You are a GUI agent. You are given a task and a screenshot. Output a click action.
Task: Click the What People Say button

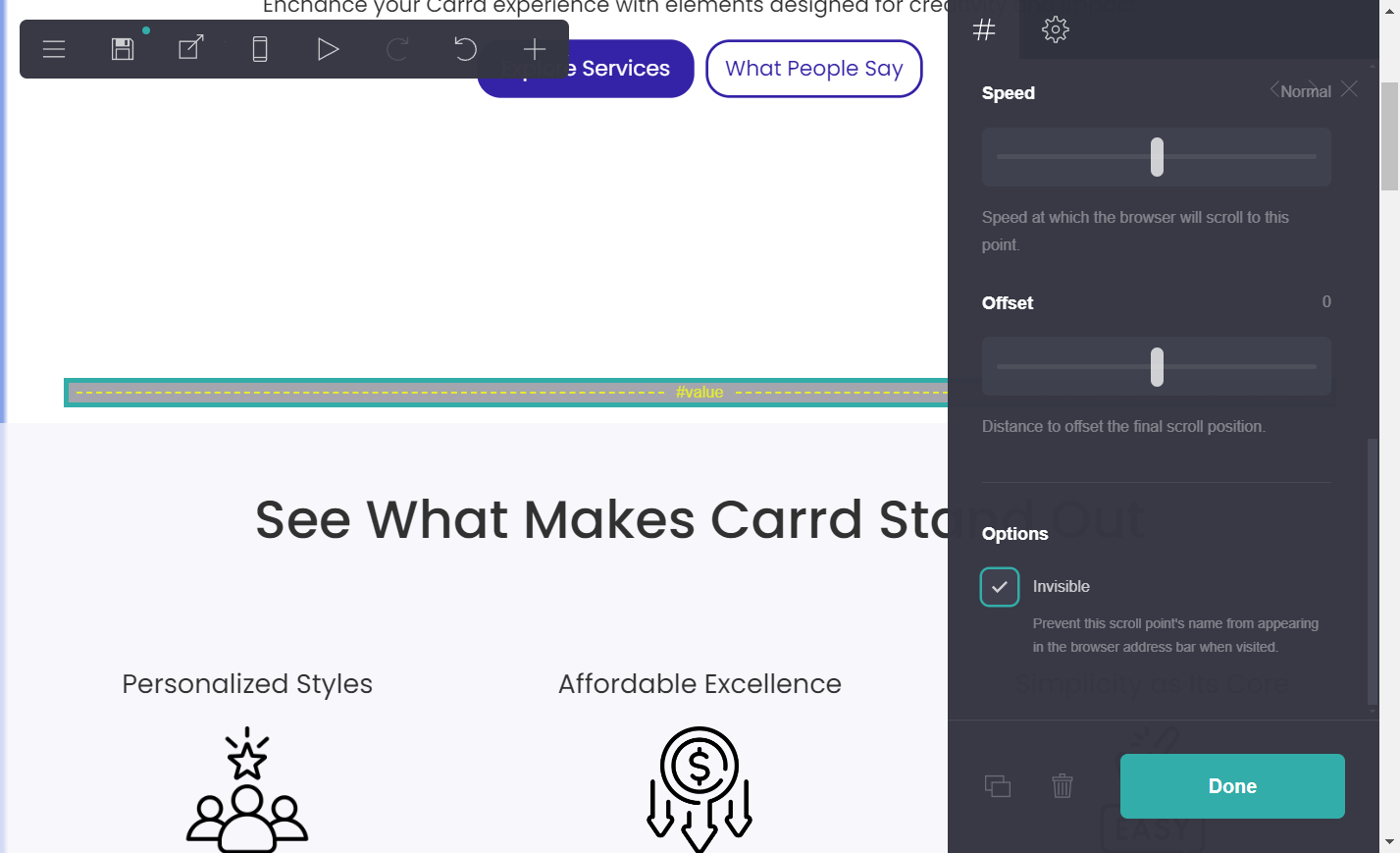coord(814,69)
